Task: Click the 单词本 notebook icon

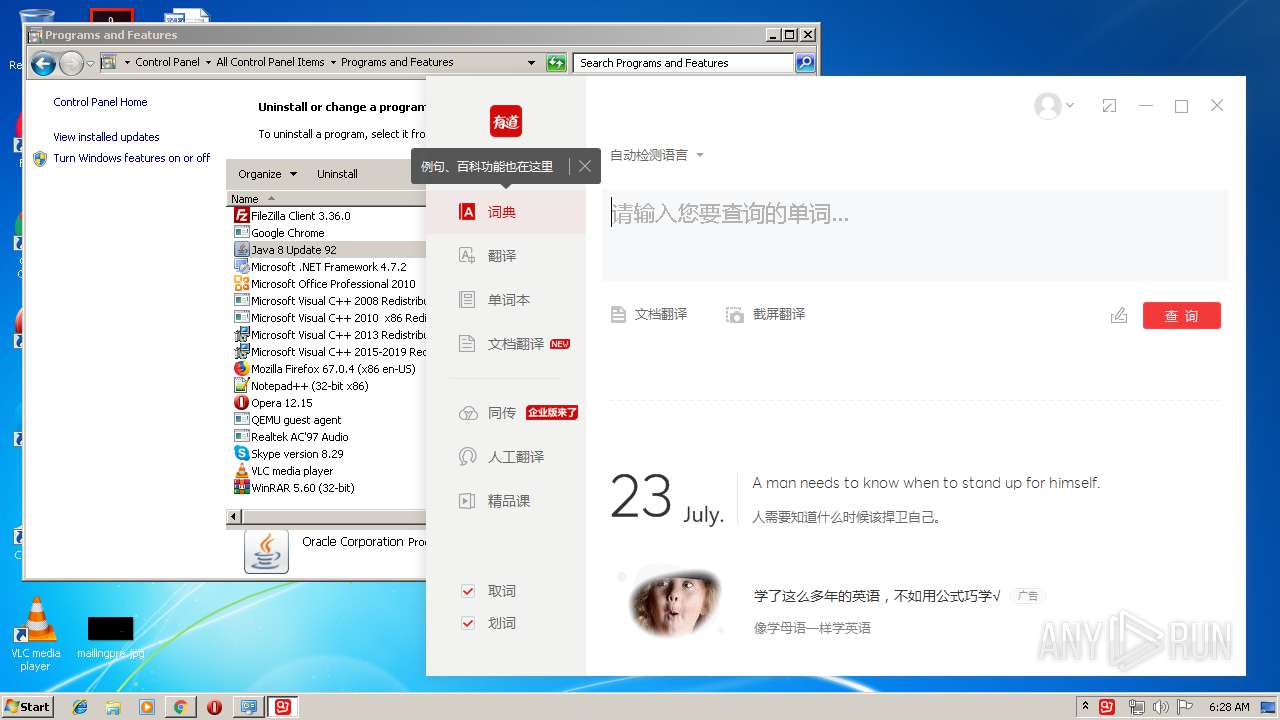Action: point(467,300)
